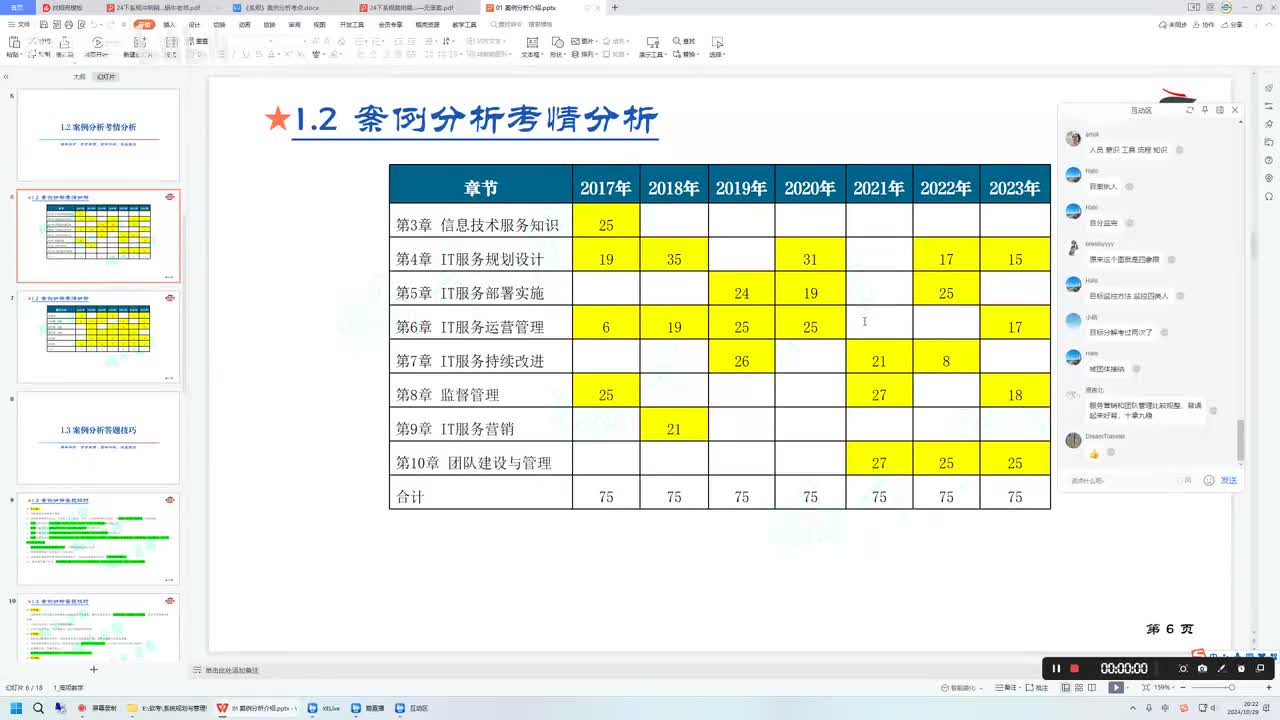Start slideshow from status bar play button

coord(1116,688)
